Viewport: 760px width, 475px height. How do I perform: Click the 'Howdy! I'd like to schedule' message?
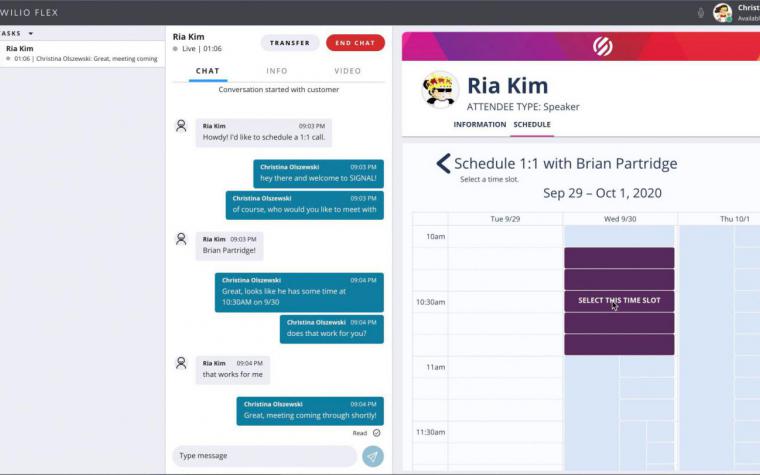[264, 132]
